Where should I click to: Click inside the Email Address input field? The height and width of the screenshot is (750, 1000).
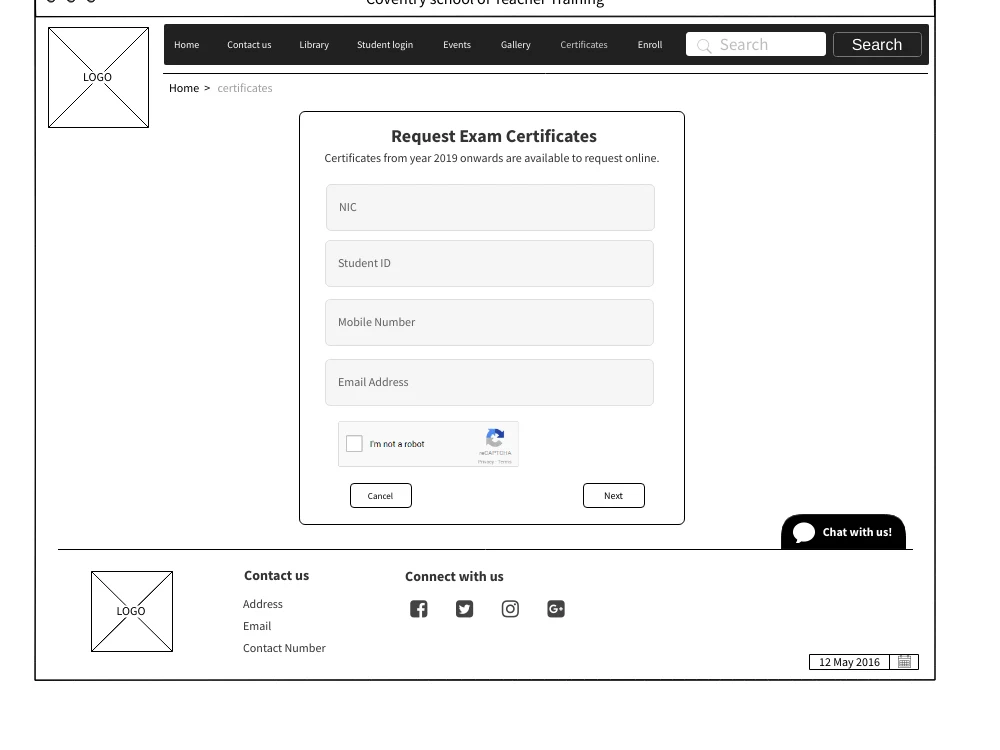pos(489,382)
